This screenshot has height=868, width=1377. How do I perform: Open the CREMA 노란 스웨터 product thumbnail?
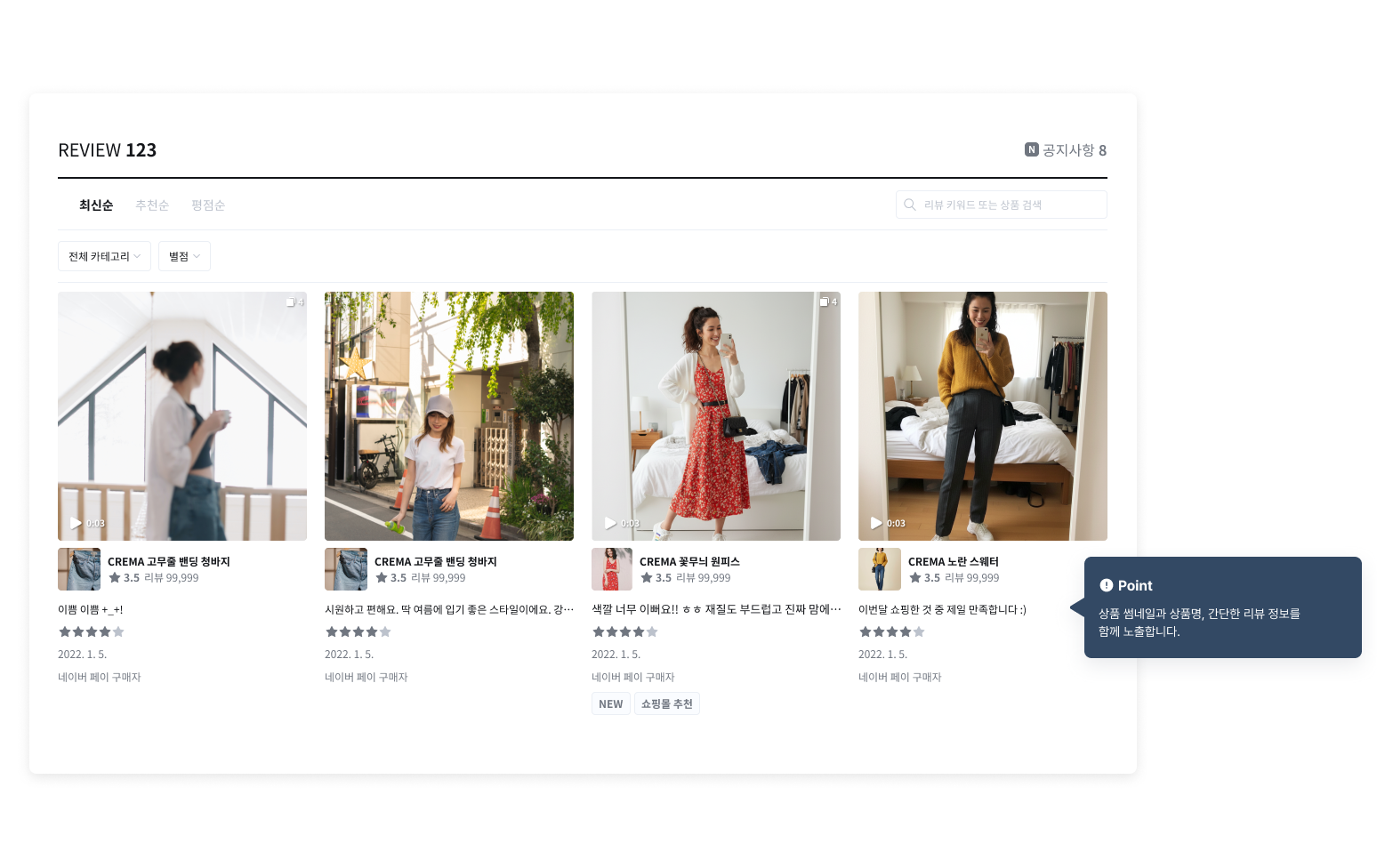(x=880, y=569)
